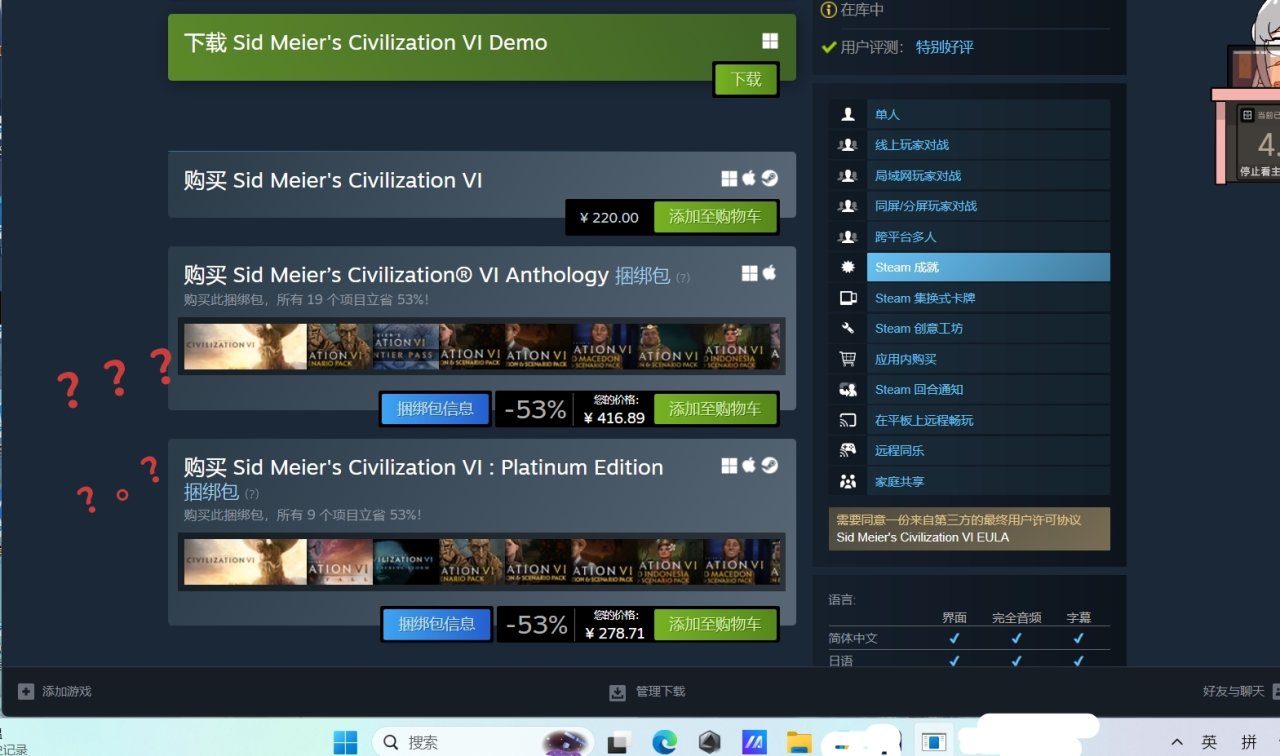Click the 同屏/分屏玩家对战 feature link
Screen dimensions: 1280x756
click(x=926, y=206)
